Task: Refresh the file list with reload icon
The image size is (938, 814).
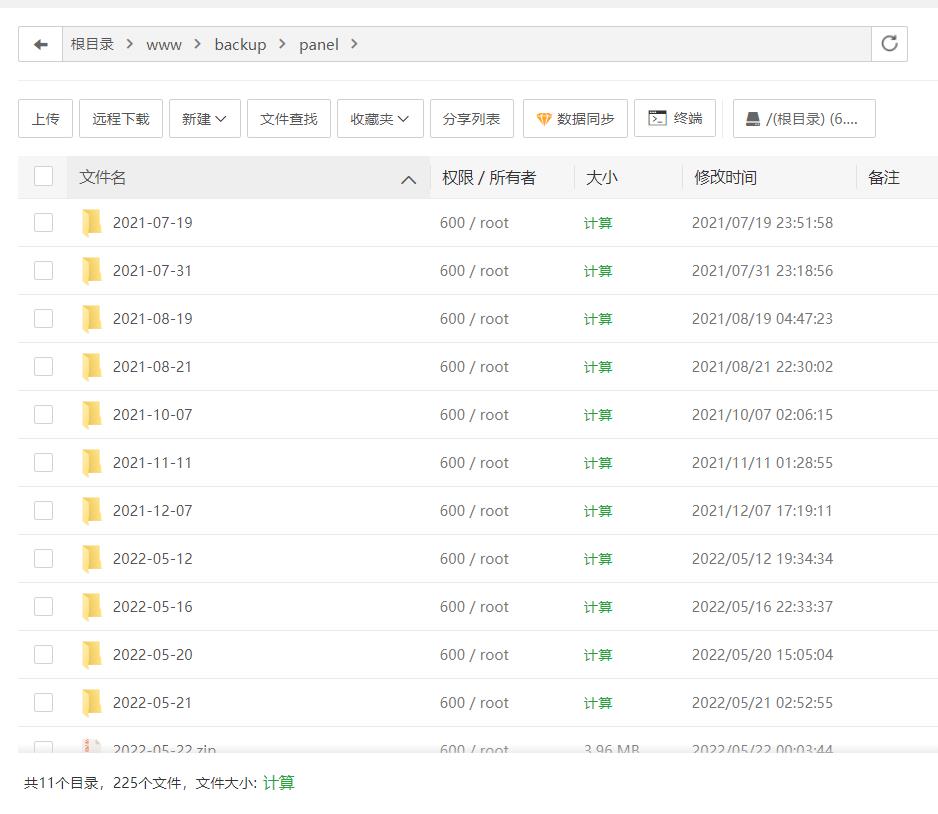Action: (890, 44)
